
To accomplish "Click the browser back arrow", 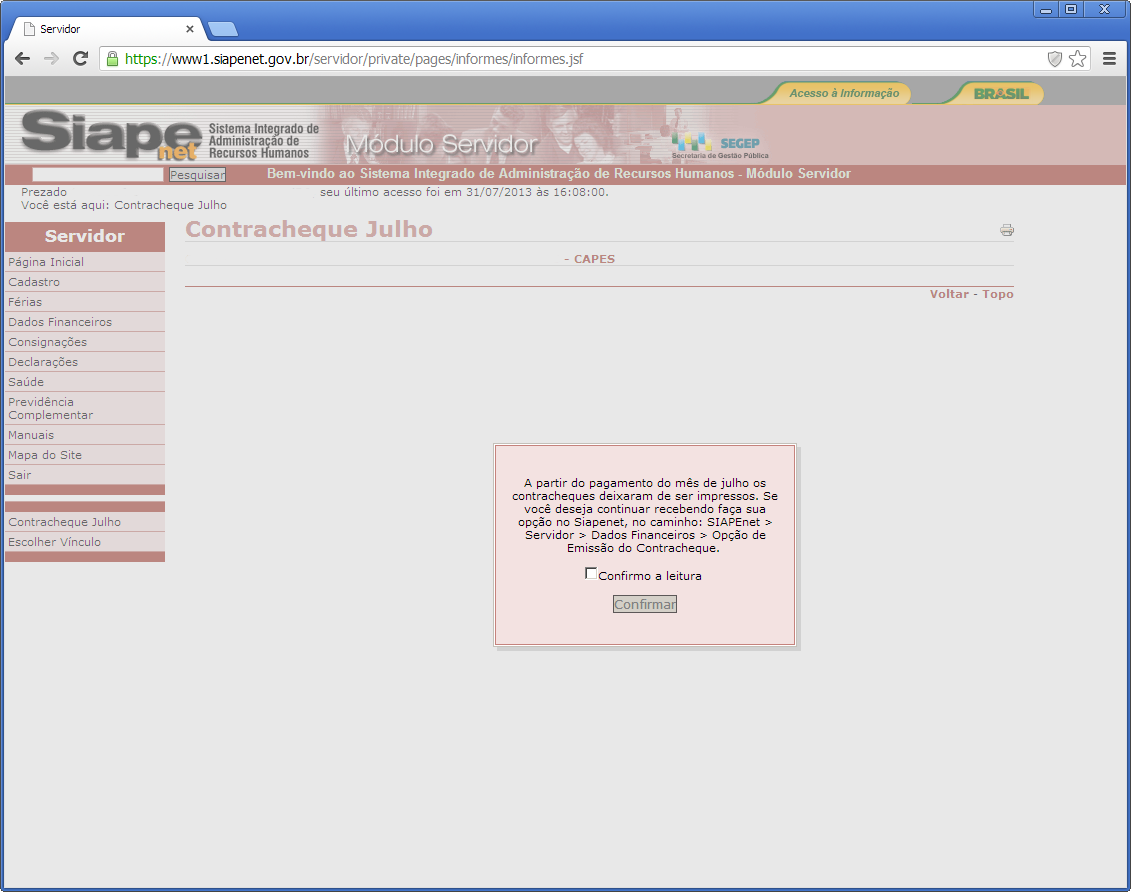I will click(x=22, y=59).
